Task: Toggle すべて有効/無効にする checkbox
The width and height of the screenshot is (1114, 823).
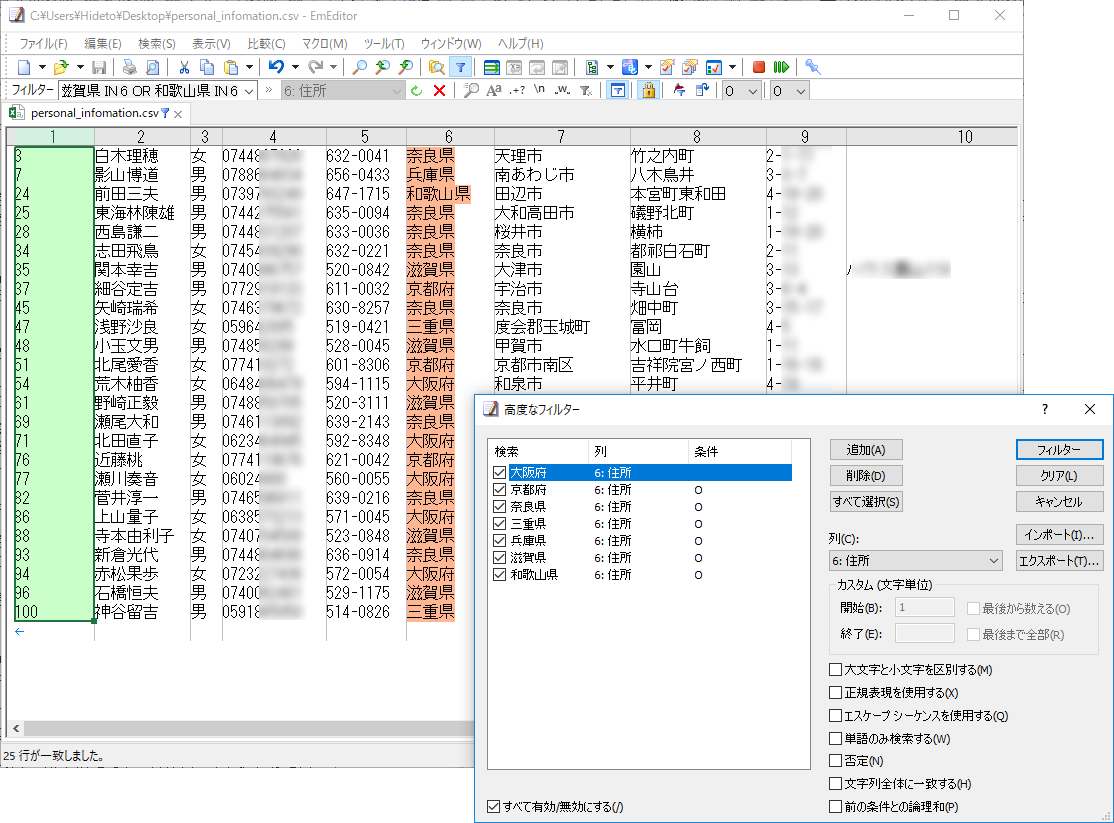Action: (x=493, y=807)
